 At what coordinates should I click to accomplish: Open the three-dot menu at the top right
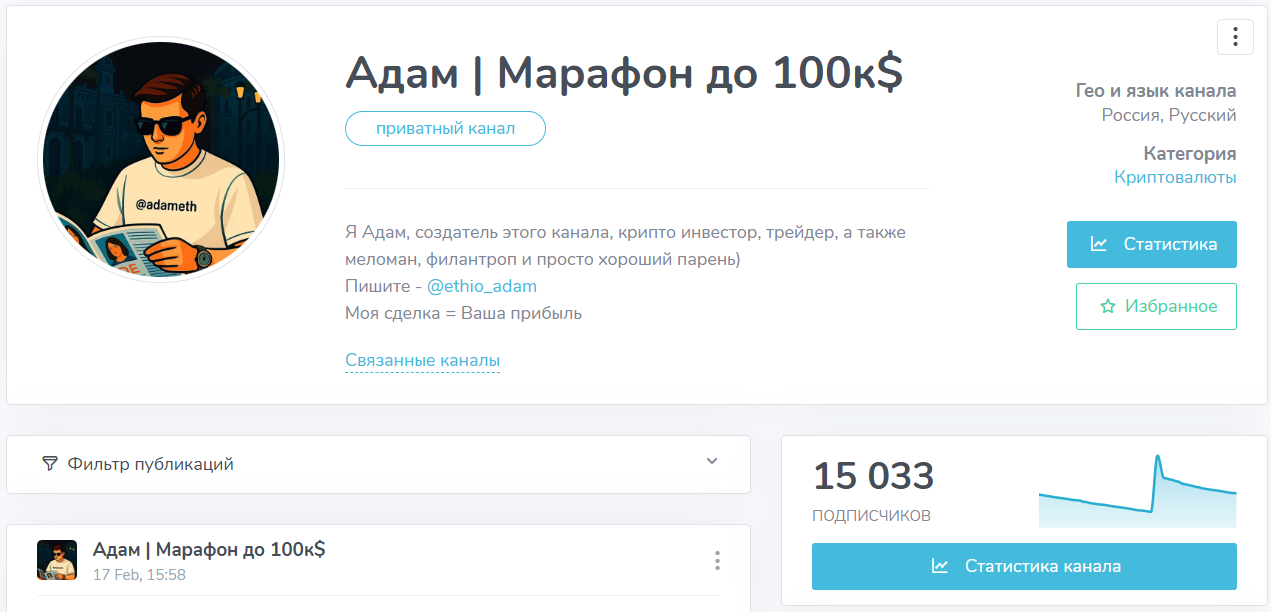1235,36
